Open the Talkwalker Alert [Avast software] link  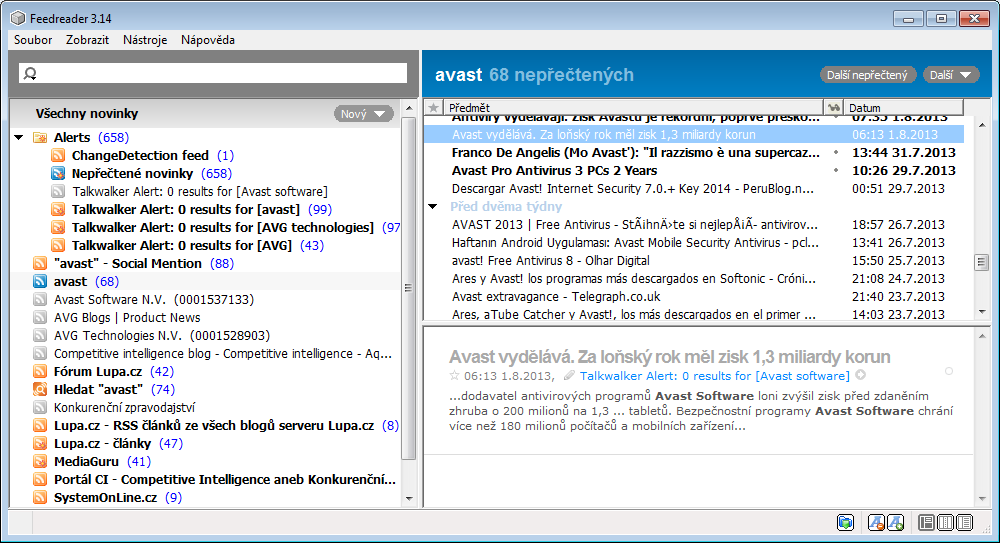[x=714, y=376]
